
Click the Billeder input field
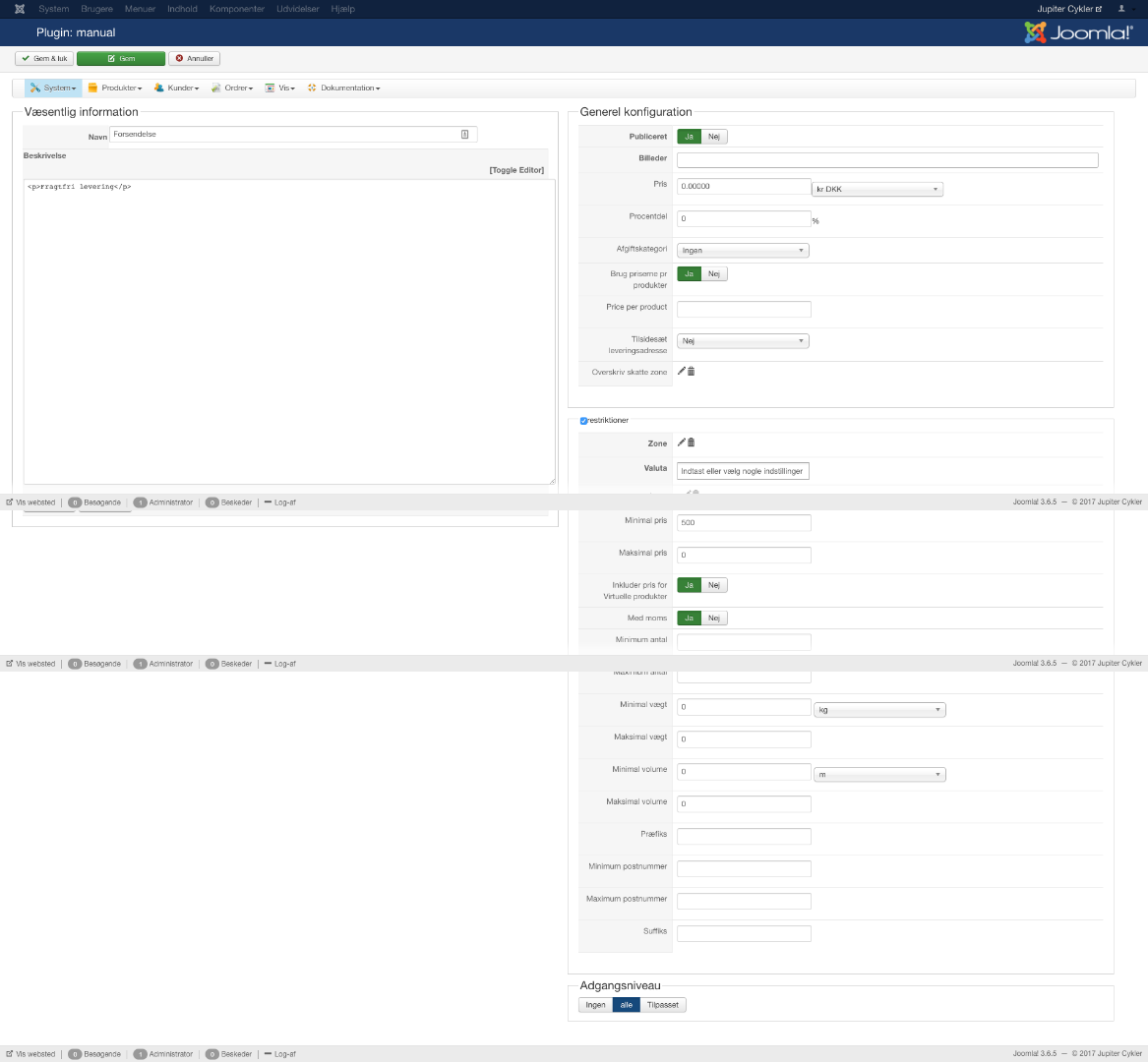[x=887, y=159]
